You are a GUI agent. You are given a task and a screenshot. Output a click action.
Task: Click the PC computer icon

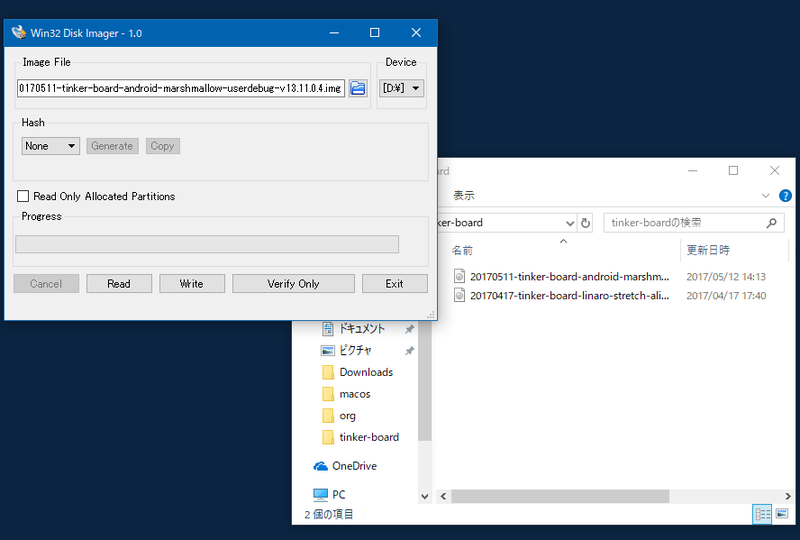[x=320, y=495]
